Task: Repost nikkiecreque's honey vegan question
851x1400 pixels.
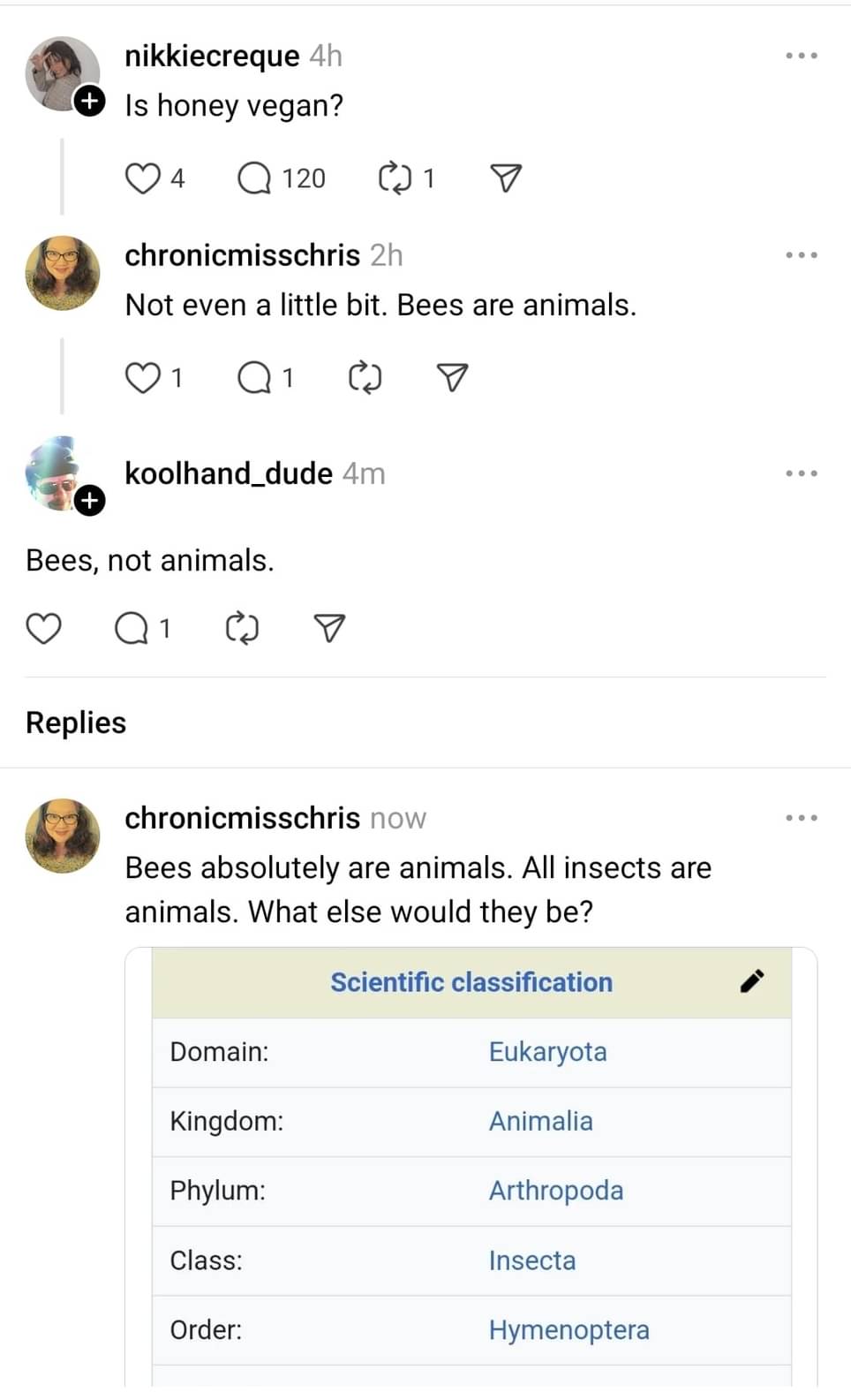Action: (395, 178)
